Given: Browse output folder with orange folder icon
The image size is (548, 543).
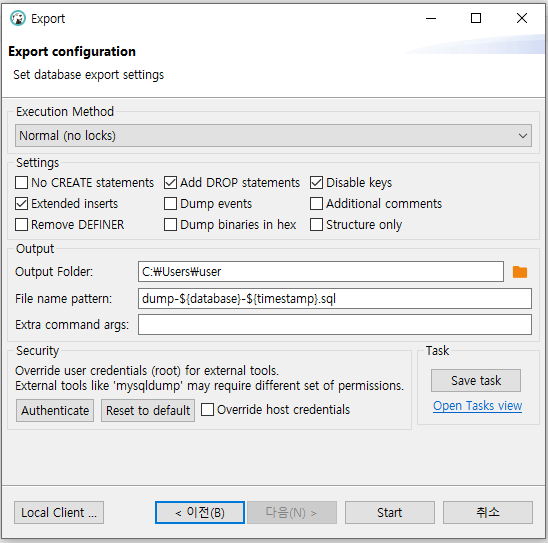Looking at the screenshot, I should [x=520, y=272].
